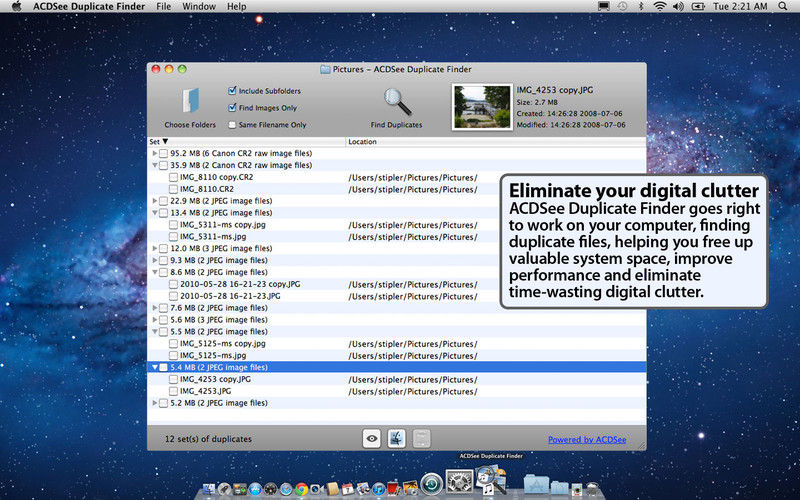Open the Applications folder stack in dock

[537, 484]
